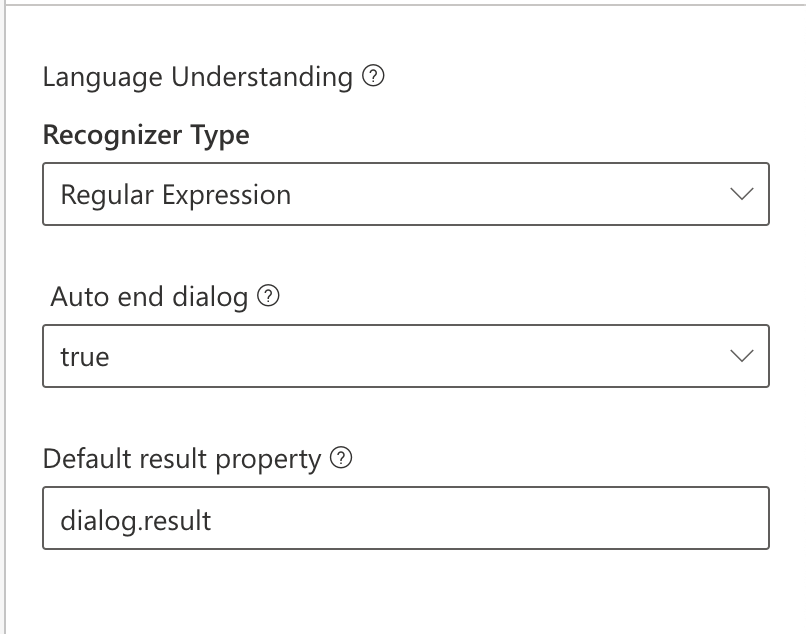Click empty space right of "dialog.result" text

click(x=500, y=519)
